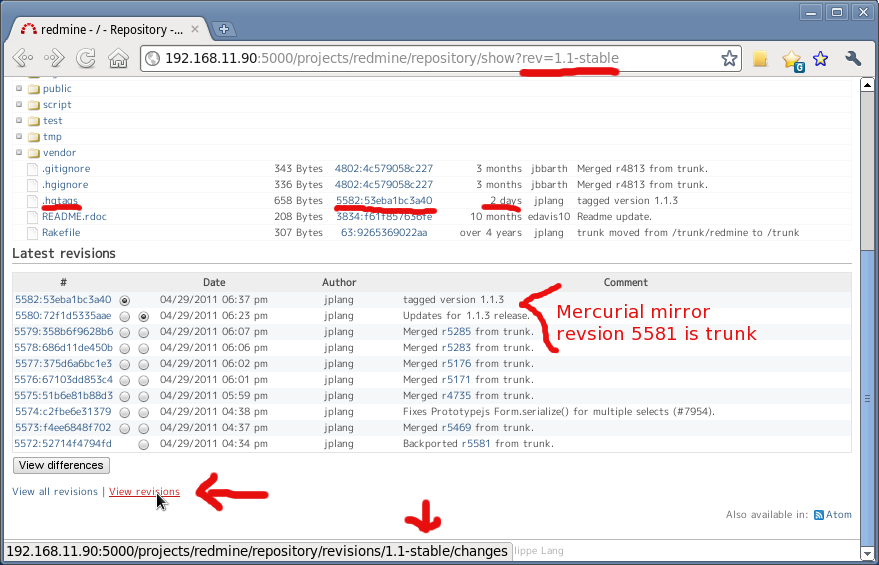Click the Google bookmarks star extension
879x565 pixels.
tap(793, 59)
